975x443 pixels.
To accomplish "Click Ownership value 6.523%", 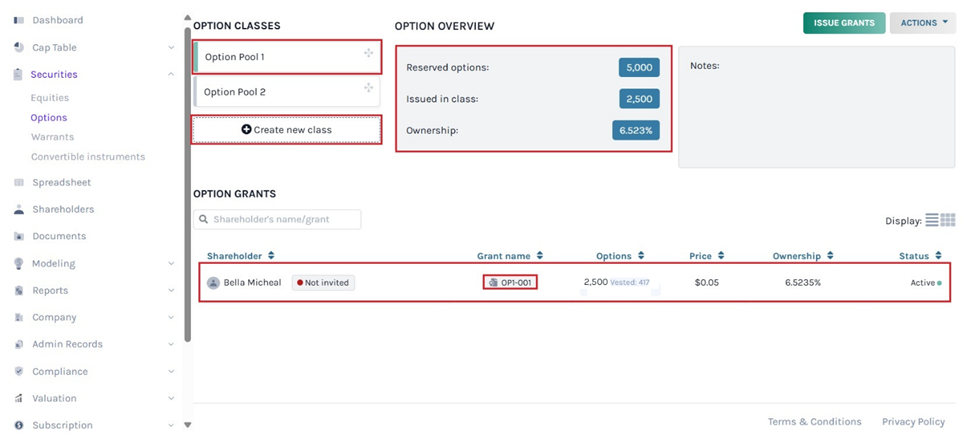I will click(636, 131).
